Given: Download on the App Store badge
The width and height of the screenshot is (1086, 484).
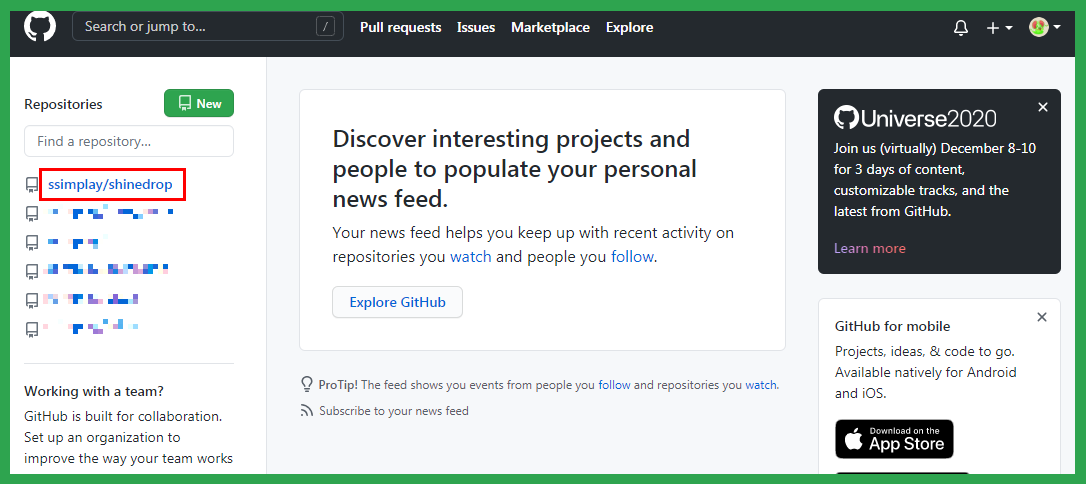Looking at the screenshot, I should tap(894, 439).
